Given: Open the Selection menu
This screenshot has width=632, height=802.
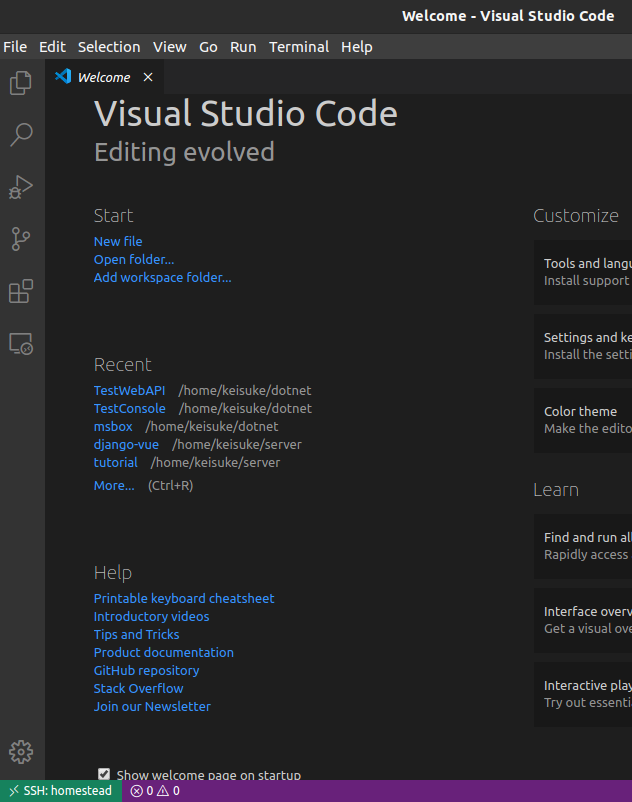Looking at the screenshot, I should (109, 47).
